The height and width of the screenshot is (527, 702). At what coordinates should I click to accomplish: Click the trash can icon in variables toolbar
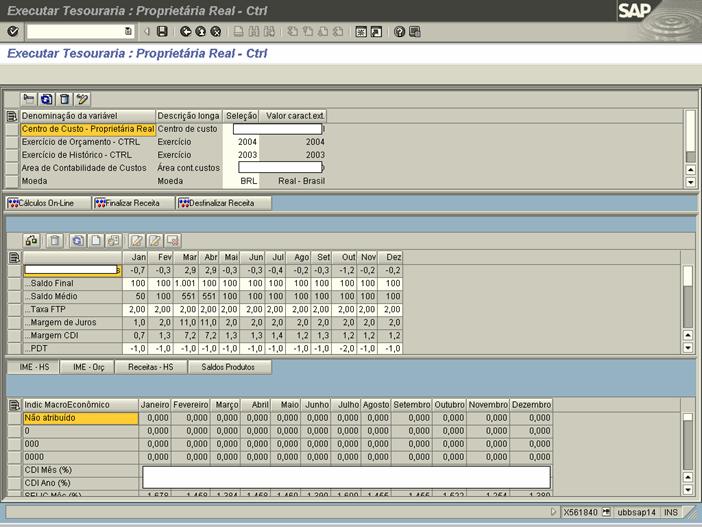(x=64, y=99)
